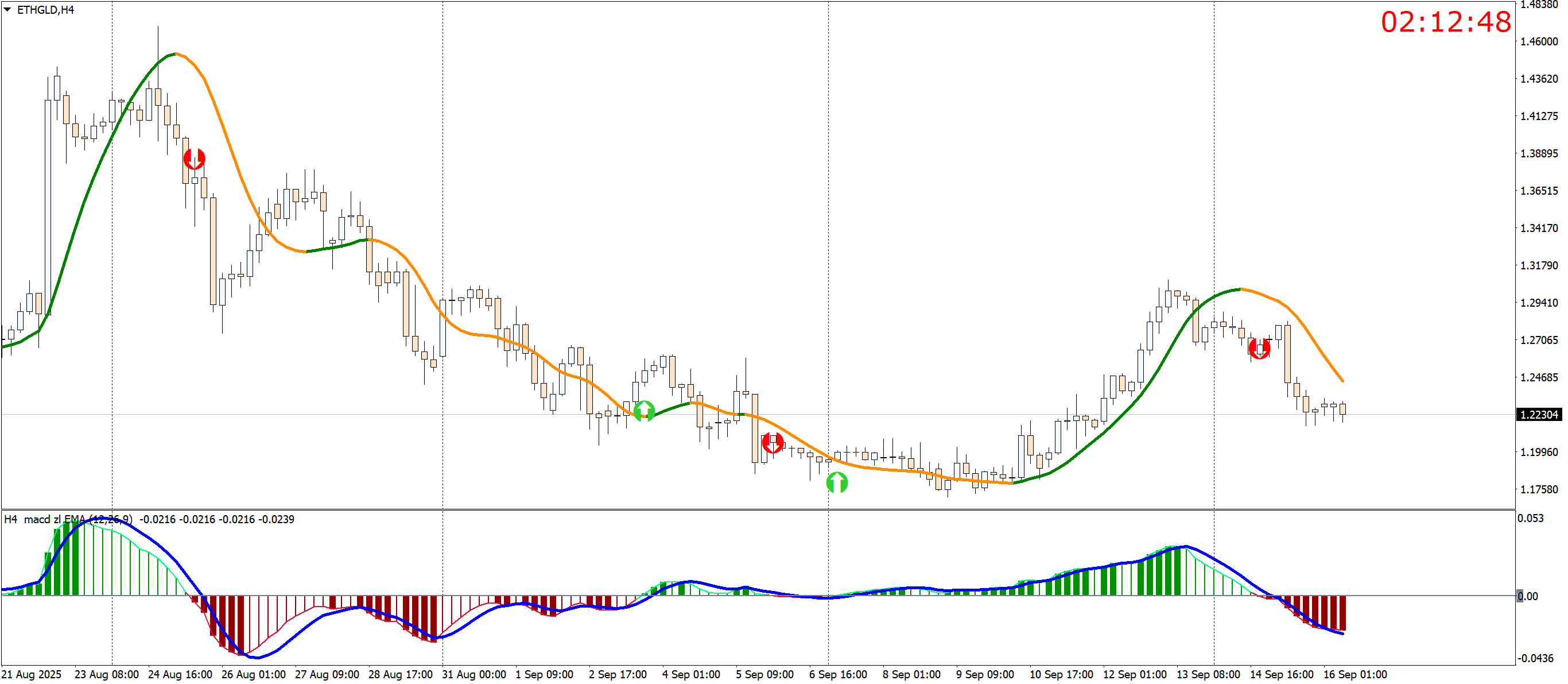The width and height of the screenshot is (1568, 684).
Task: Click the 1.17580 price scale label
Action: tap(1539, 490)
